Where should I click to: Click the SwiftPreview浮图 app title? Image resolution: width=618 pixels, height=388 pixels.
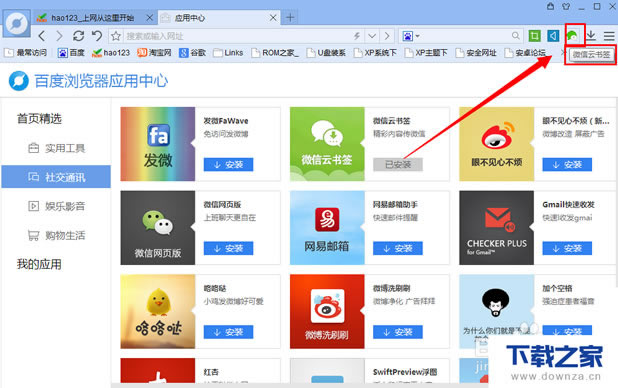405,372
